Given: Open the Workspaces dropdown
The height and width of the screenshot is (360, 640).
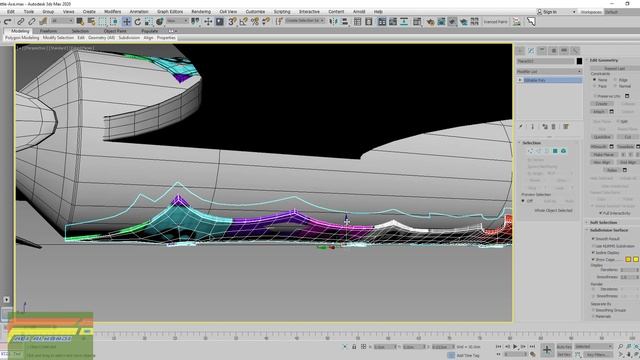Looking at the screenshot, I should 622,12.
